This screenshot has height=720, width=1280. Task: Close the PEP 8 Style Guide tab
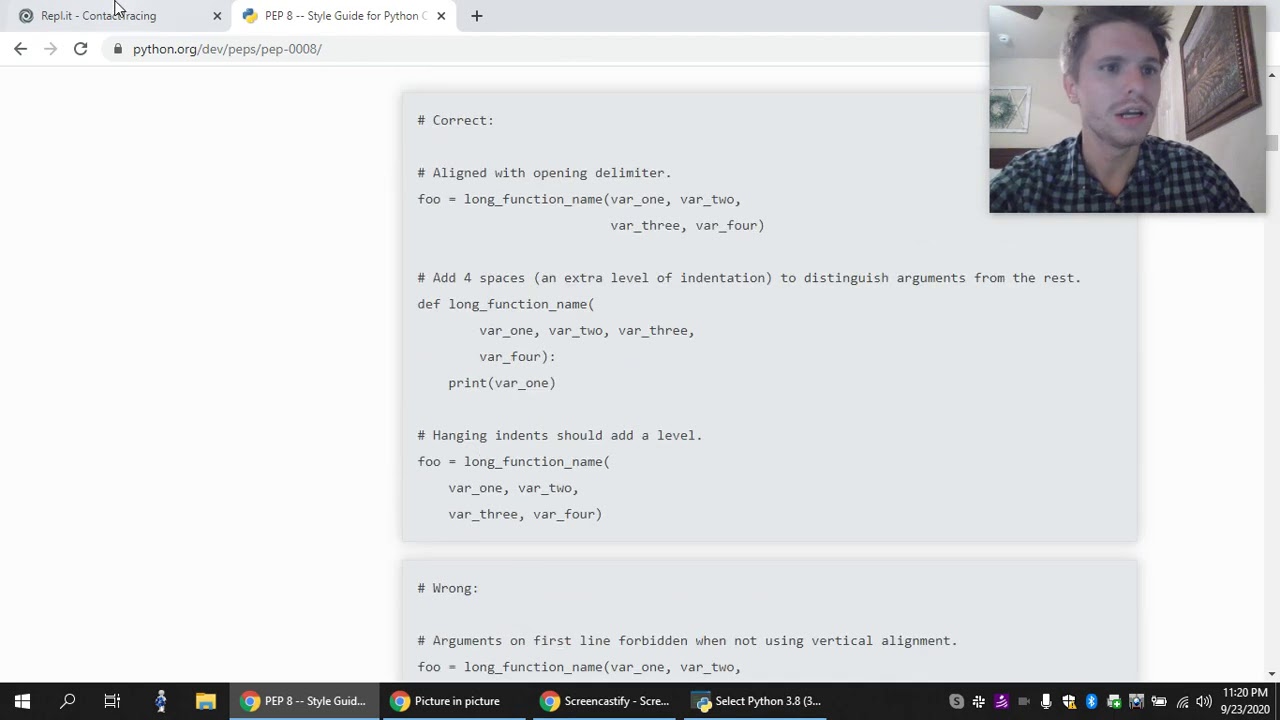point(441,16)
